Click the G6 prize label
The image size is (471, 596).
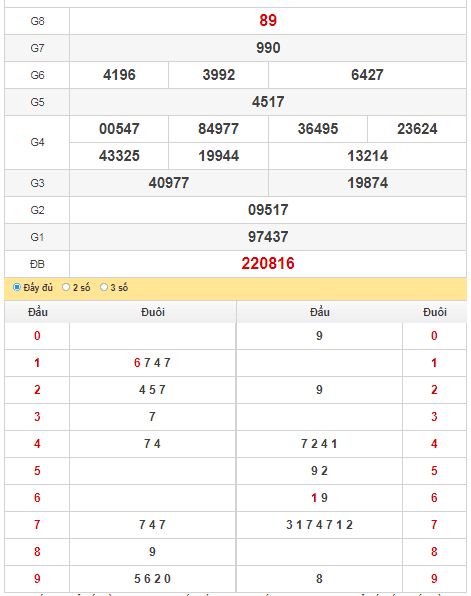pyautogui.click(x=37, y=75)
